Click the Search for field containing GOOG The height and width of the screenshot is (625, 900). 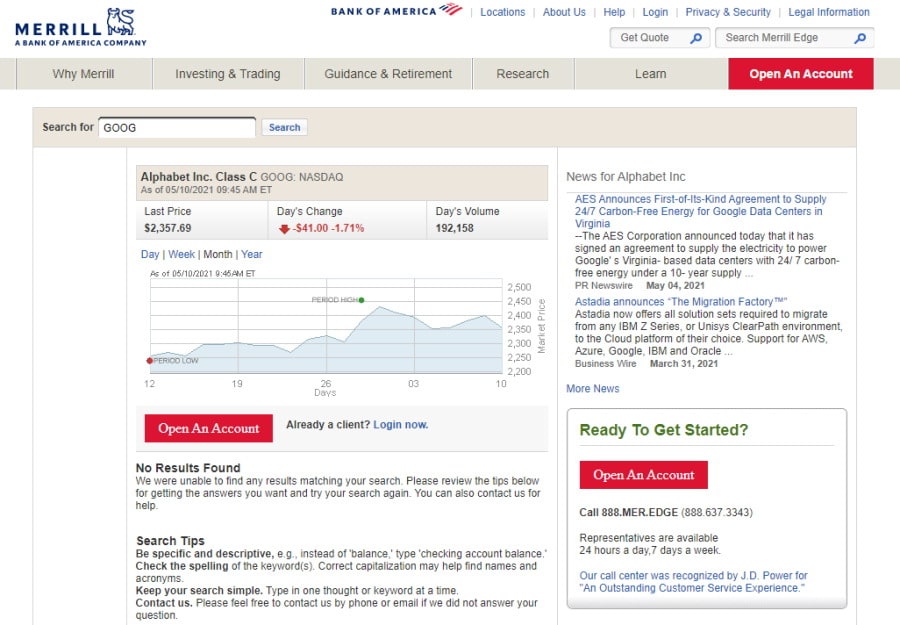pos(177,127)
